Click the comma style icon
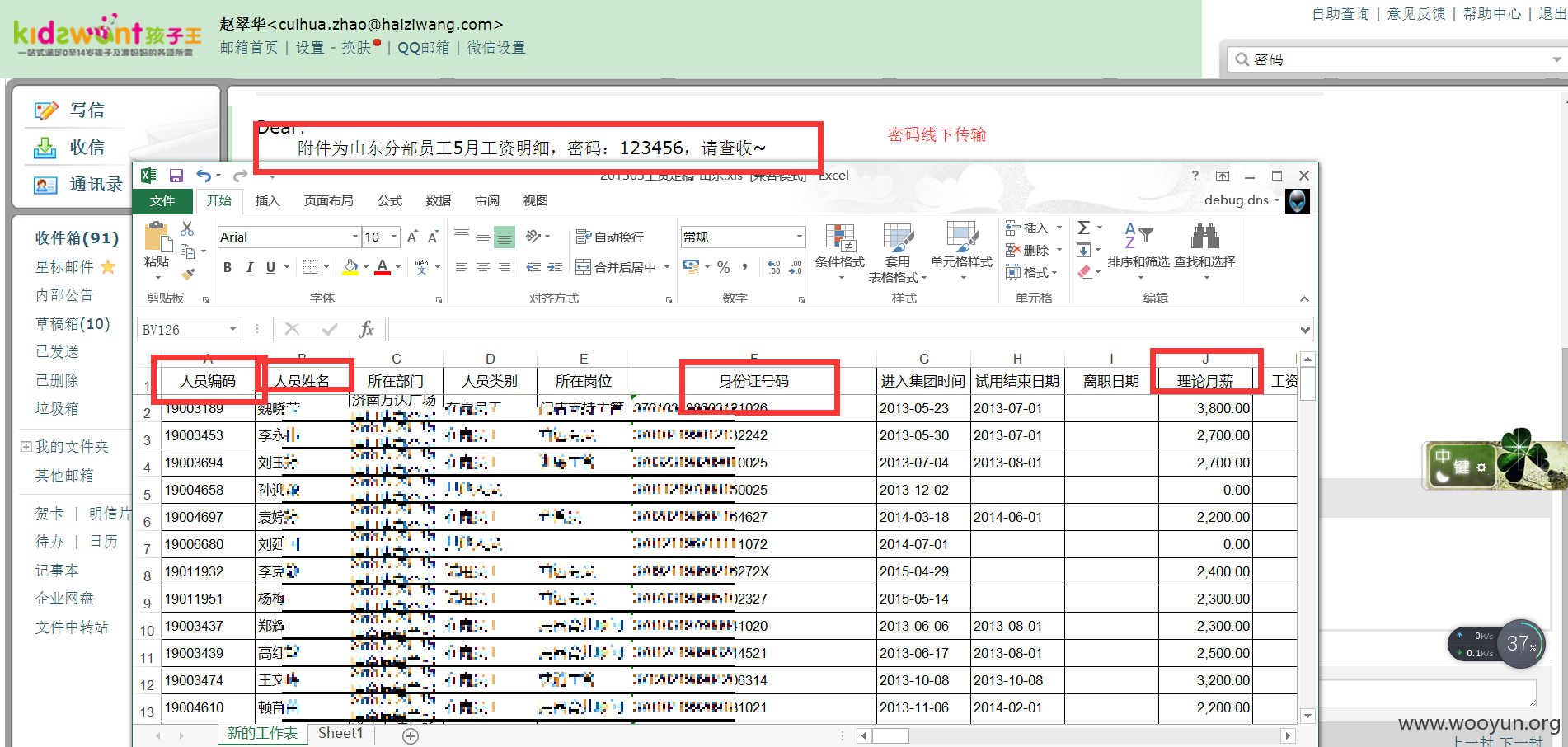Image resolution: width=1568 pixels, height=747 pixels. (x=744, y=267)
